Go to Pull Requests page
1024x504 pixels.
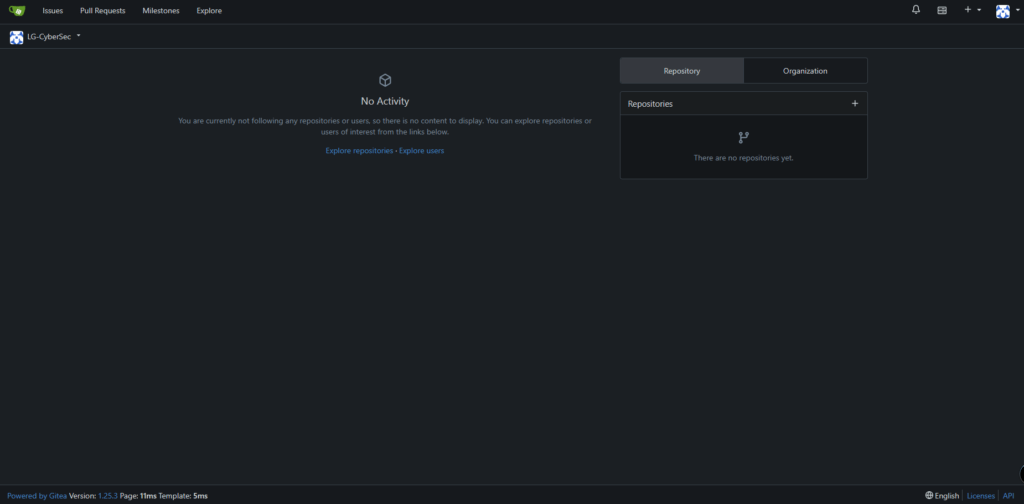[x=103, y=10]
